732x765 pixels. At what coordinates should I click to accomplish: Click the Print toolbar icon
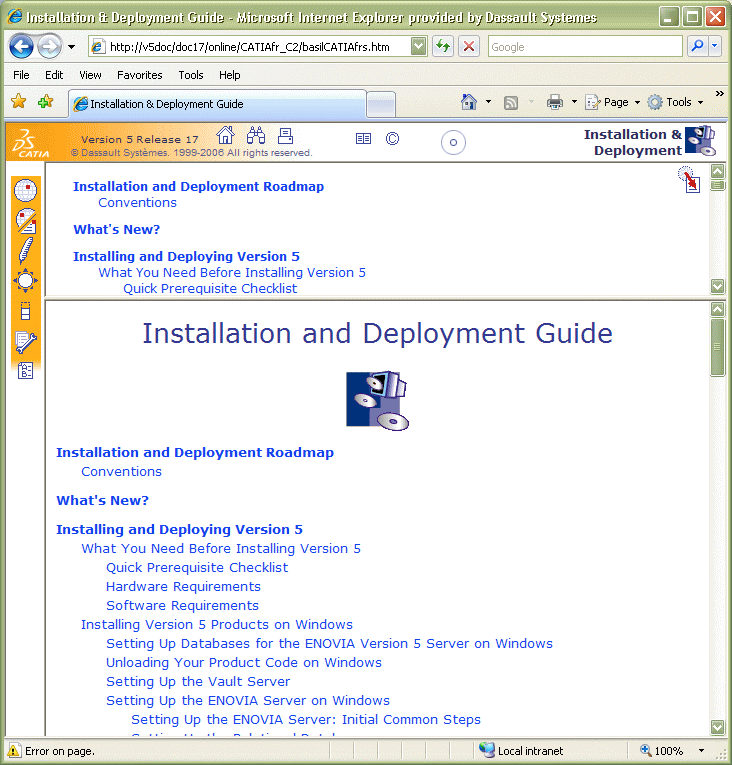[555, 102]
